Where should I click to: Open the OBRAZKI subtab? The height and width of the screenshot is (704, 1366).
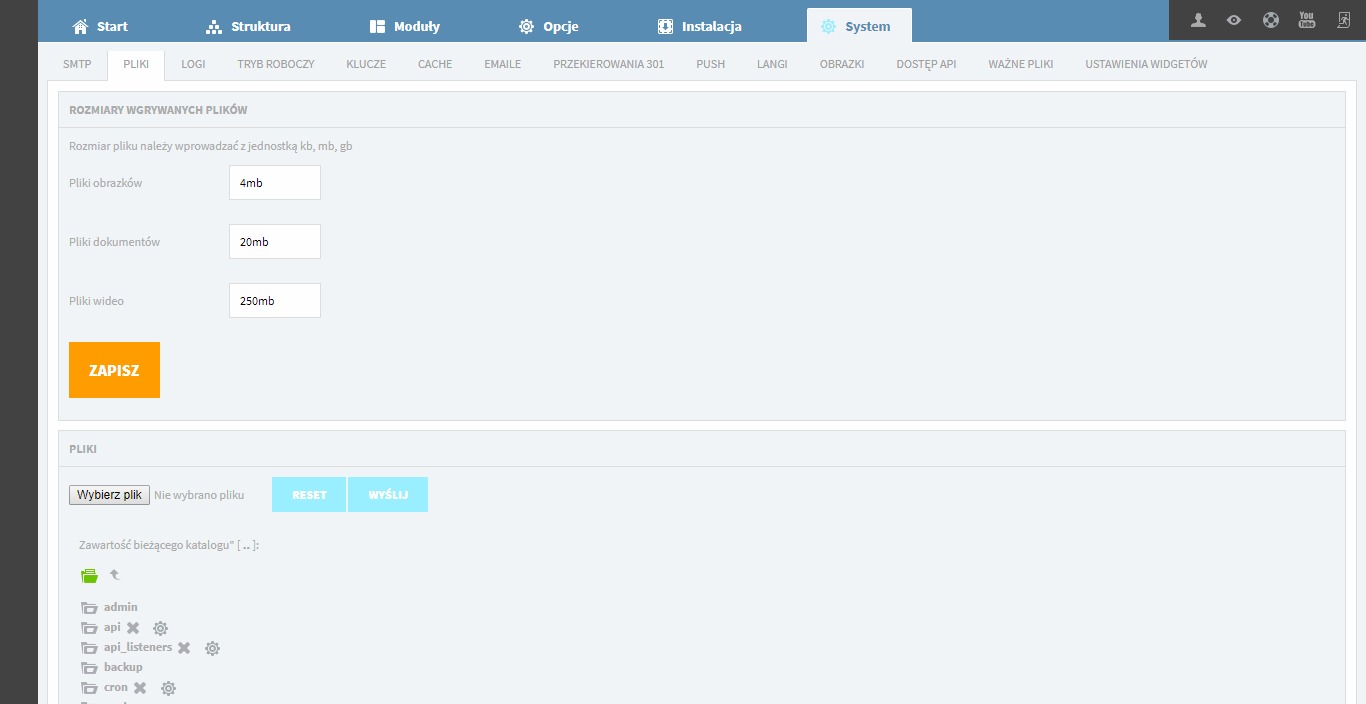(x=842, y=64)
